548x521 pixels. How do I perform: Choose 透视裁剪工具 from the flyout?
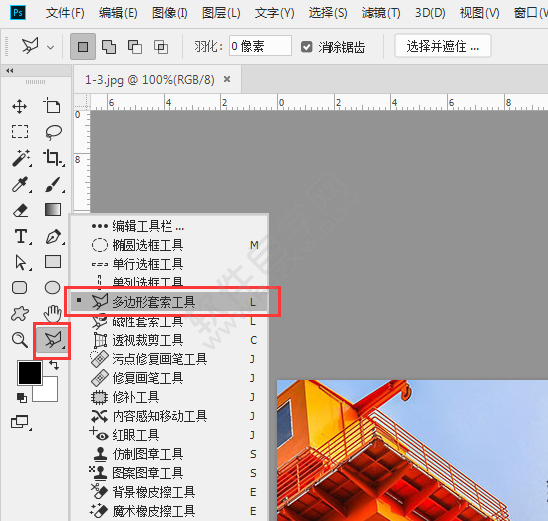point(169,340)
